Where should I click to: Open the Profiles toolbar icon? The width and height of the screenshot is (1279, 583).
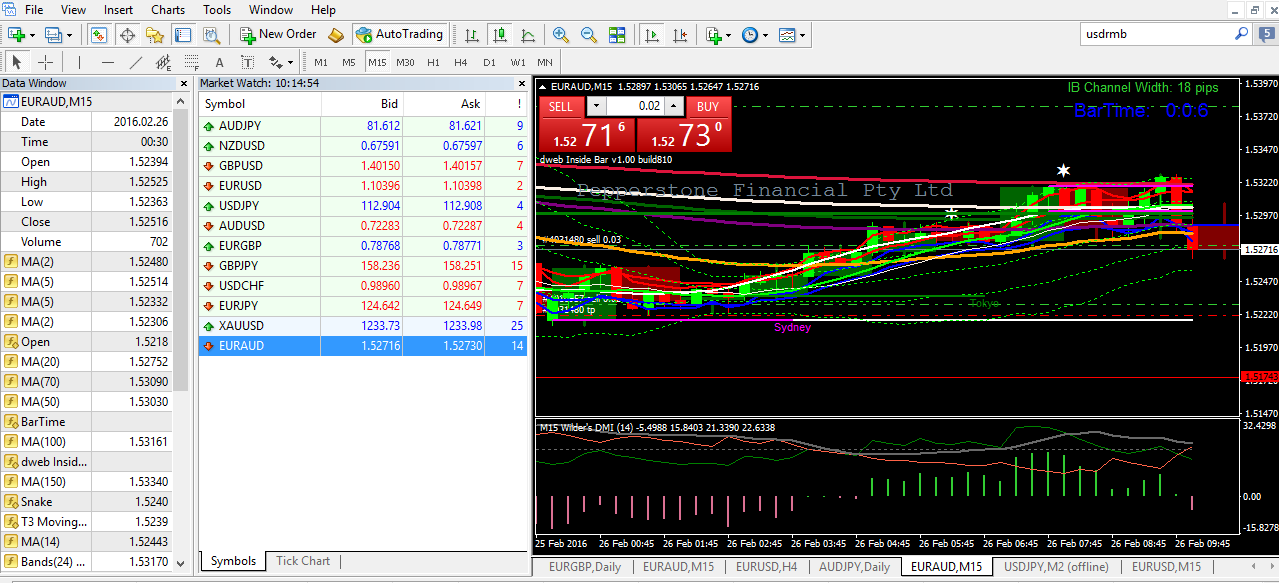[53, 34]
